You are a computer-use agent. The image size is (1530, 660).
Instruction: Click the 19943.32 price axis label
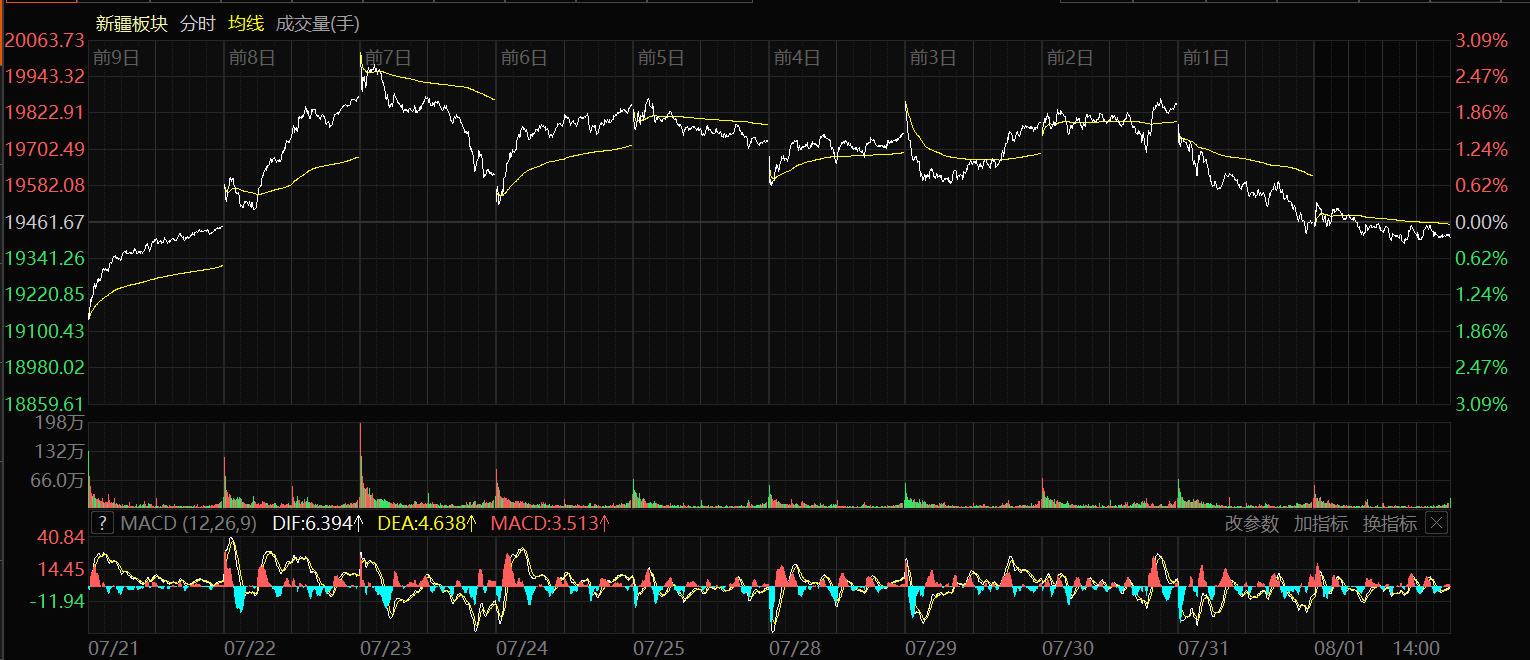pyautogui.click(x=44, y=76)
